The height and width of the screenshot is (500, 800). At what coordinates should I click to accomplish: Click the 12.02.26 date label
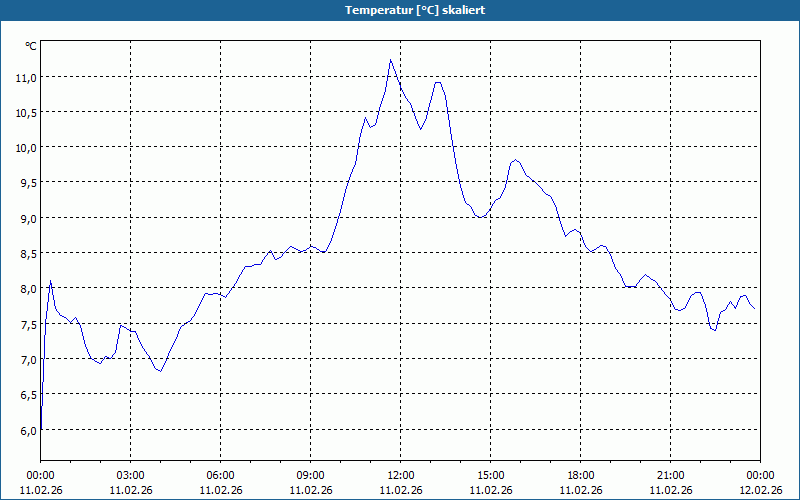760,490
